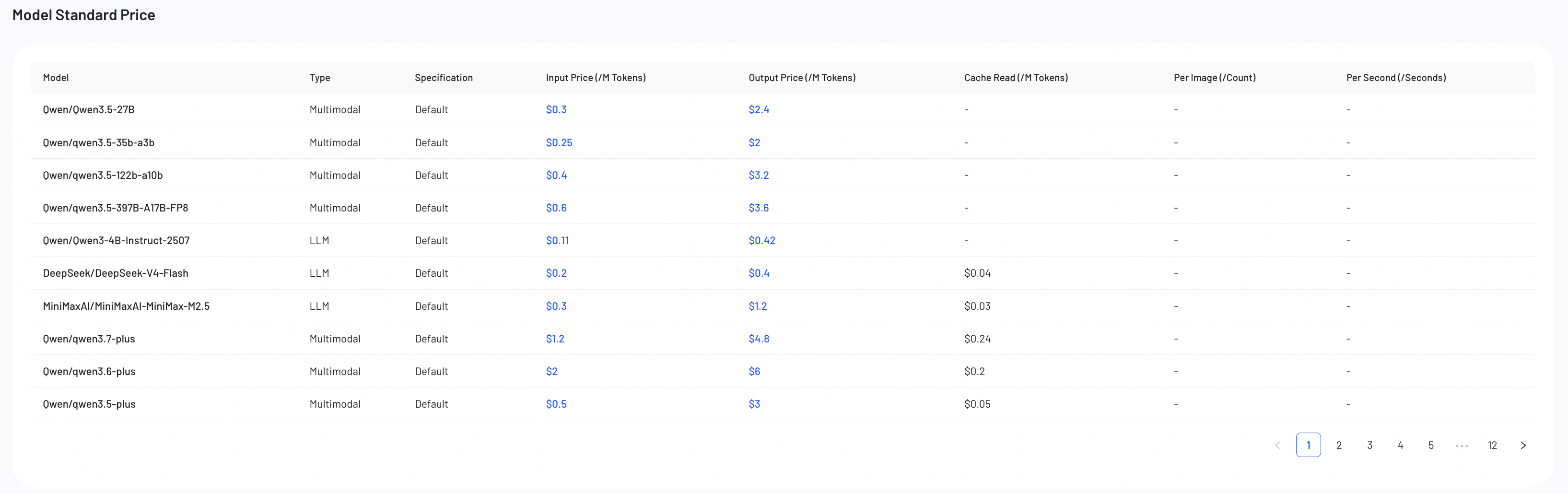Image resolution: width=1568 pixels, height=494 pixels.
Task: Click the $6 output price for qwen3.6-plus
Action: point(754,372)
